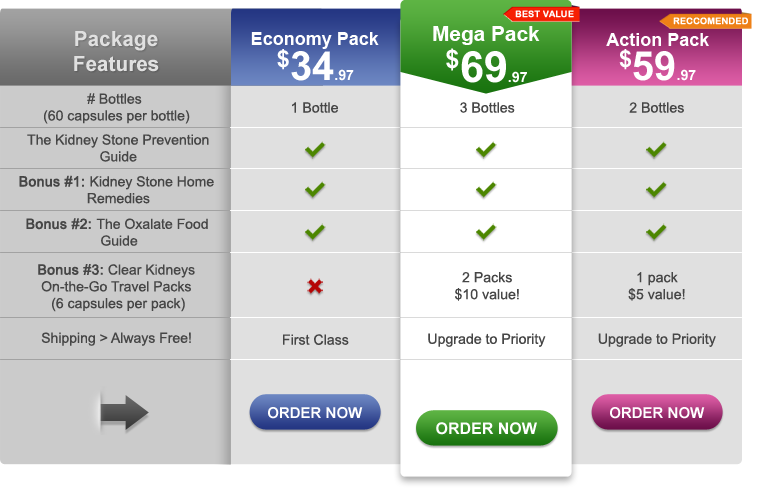The image size is (760, 495).
Task: Click the red BEST VALUE ribbon badge
Action: 542,14
